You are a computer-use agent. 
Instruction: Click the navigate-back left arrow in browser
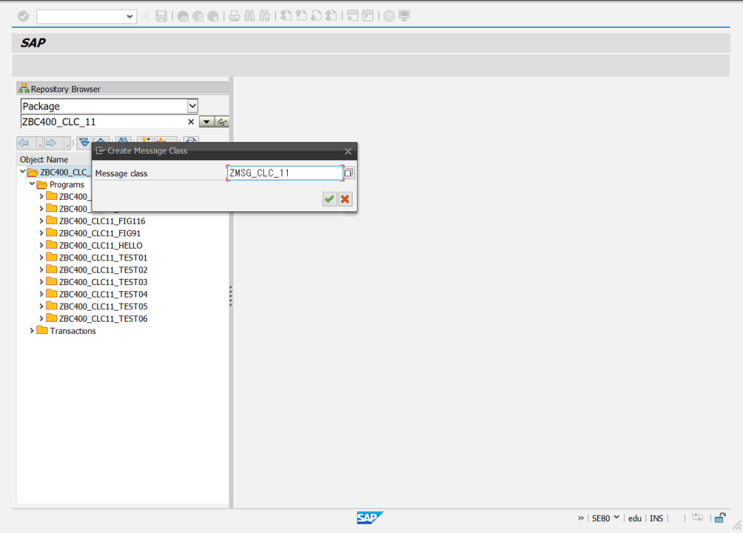click(x=24, y=143)
